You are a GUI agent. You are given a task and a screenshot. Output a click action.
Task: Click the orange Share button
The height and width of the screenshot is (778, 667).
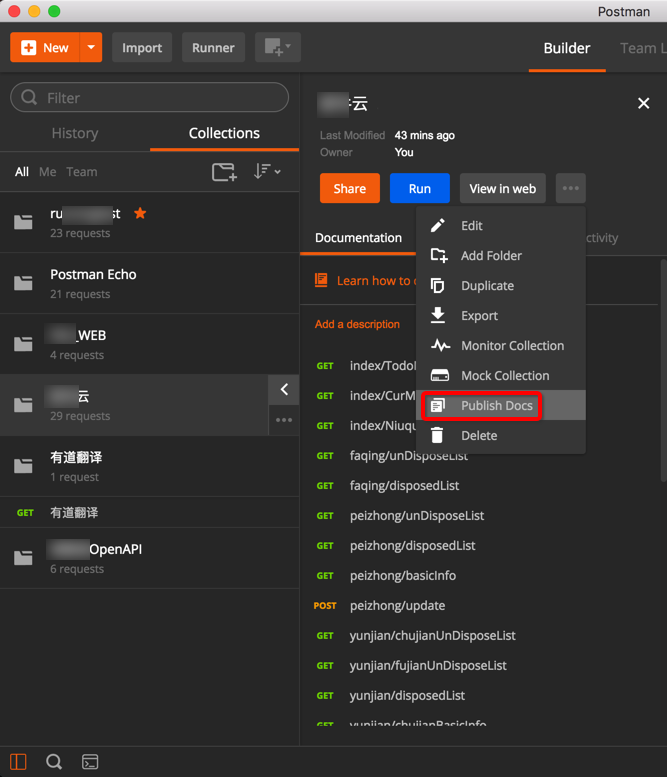click(350, 189)
